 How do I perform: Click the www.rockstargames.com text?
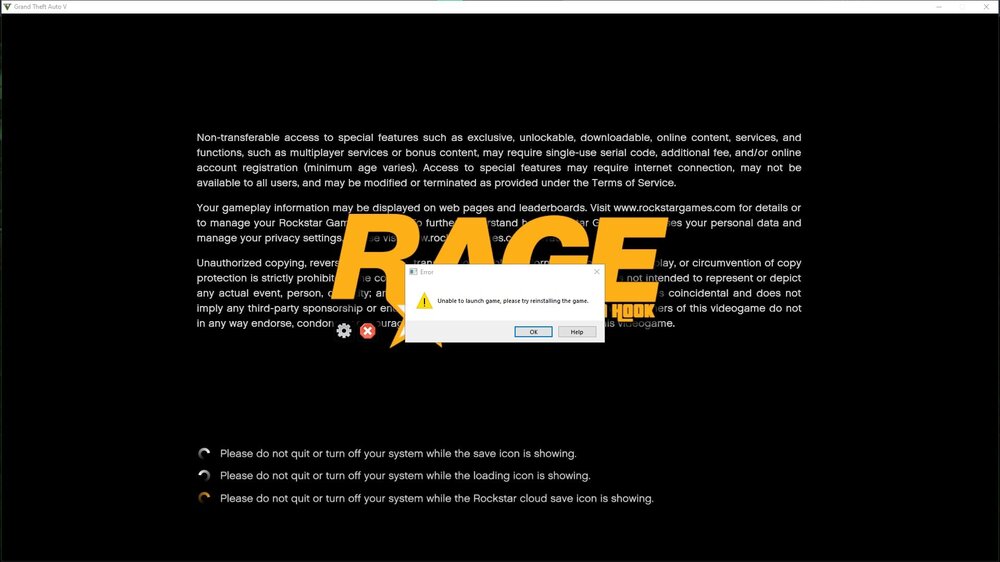(674, 207)
